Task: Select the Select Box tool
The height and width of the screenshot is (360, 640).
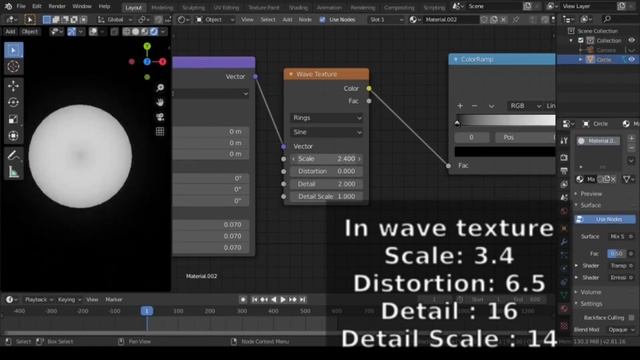Action: pos(13,50)
